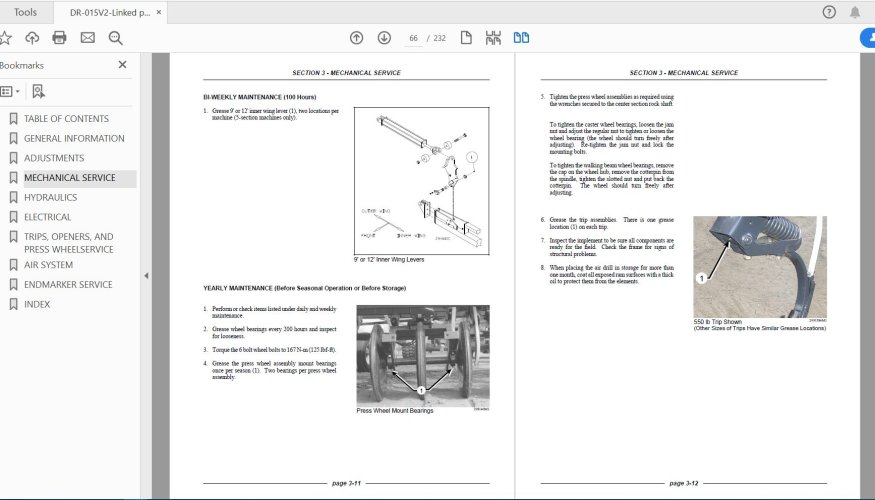
Task: Click the page number input field
Action: tap(412, 38)
